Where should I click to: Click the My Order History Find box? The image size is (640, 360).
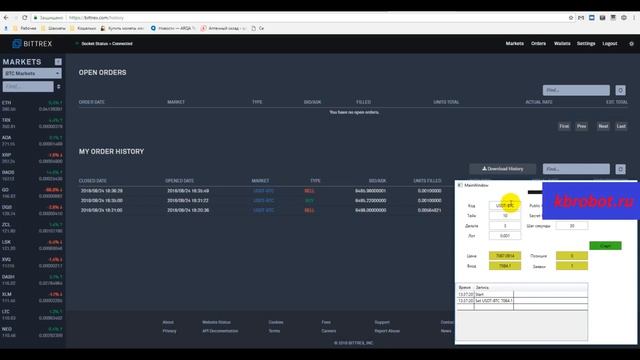pos(576,169)
